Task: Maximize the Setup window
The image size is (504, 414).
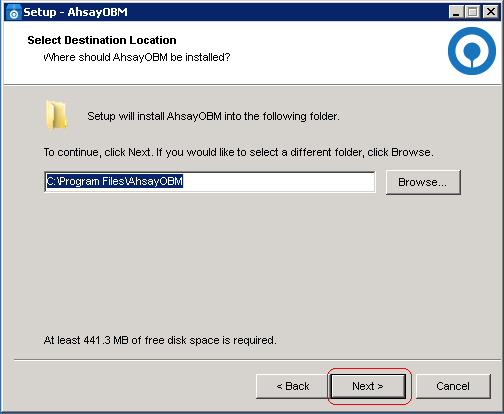Action: click(x=473, y=12)
